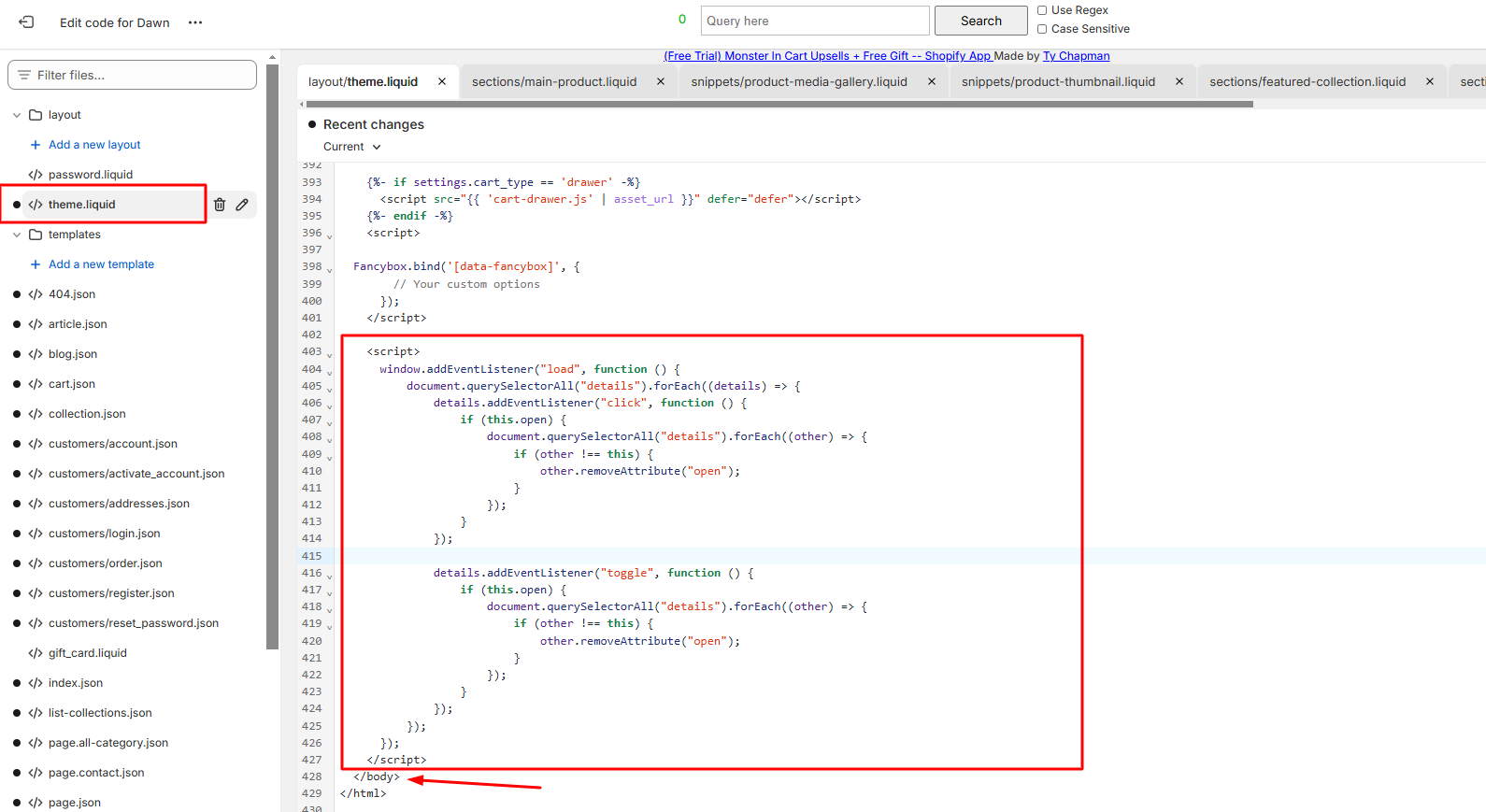Close the sections/featured-collection.liquid tab
This screenshot has width=1486, height=812.
click(x=1430, y=81)
